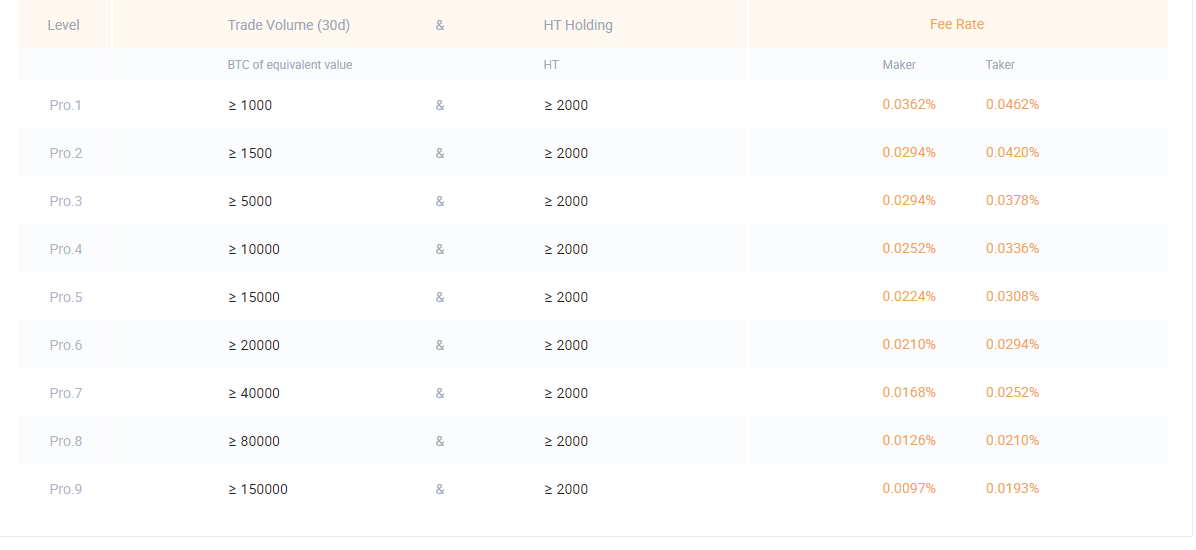Click the ≥ 150000 trade volume value
Screen dimensions: 1196x550
(258, 490)
